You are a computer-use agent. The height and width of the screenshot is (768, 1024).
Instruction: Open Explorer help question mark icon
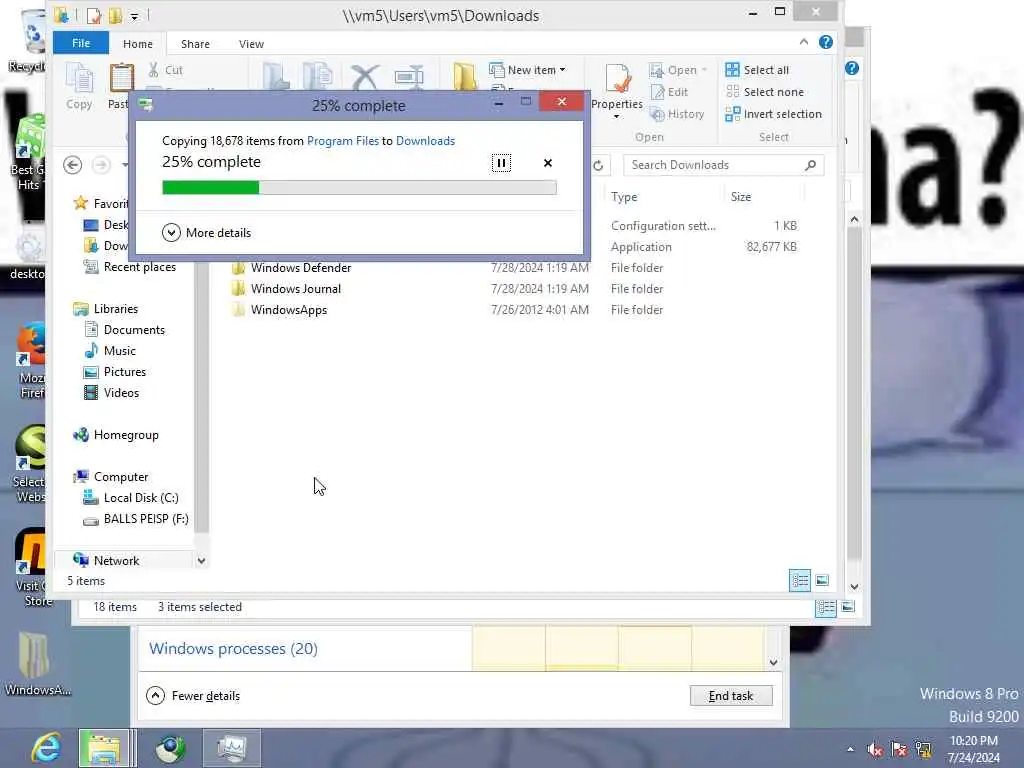click(825, 42)
